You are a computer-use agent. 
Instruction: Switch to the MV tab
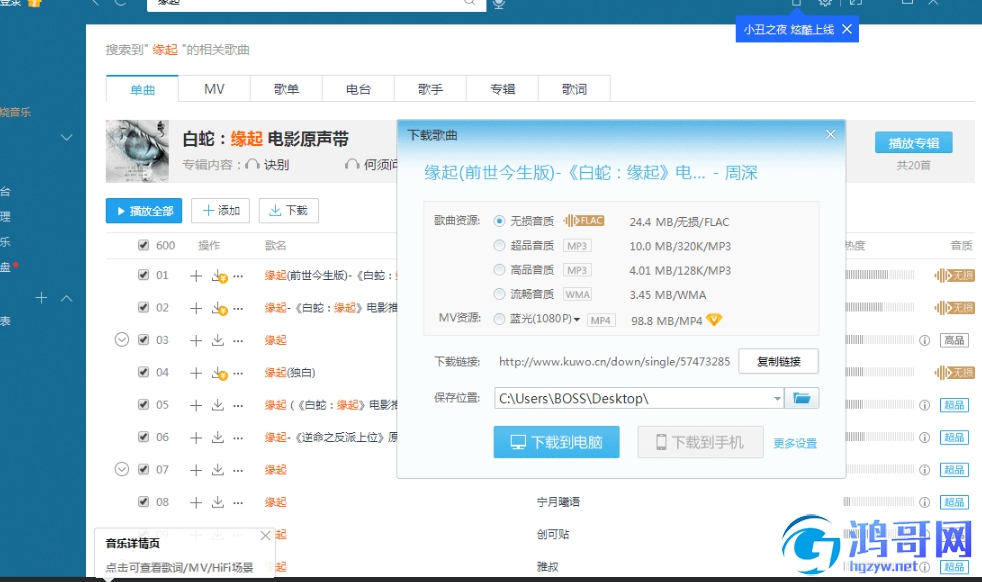coord(214,89)
